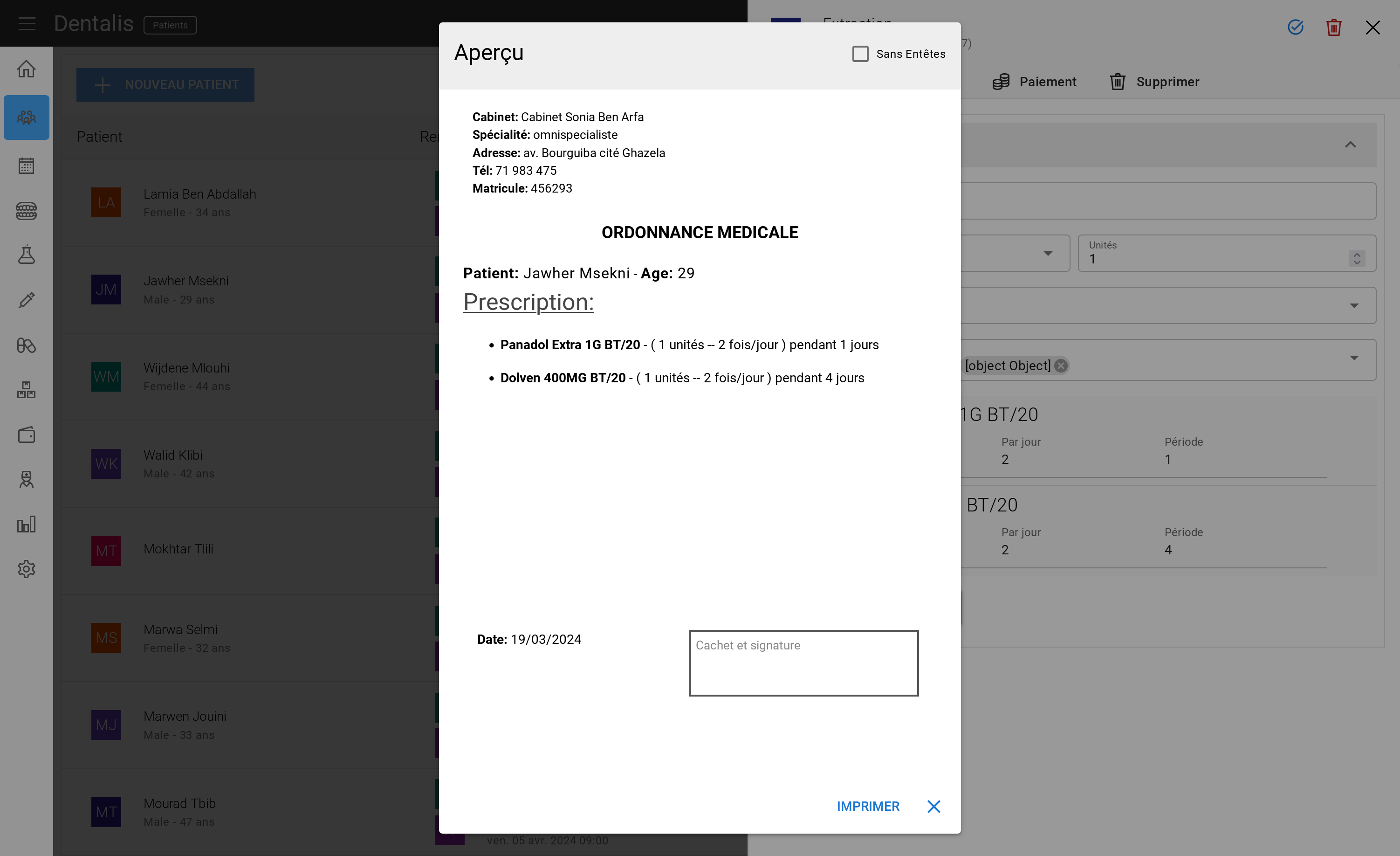Close the side panel with X icon
Image resolution: width=1400 pixels, height=856 pixels.
pyautogui.click(x=1373, y=28)
